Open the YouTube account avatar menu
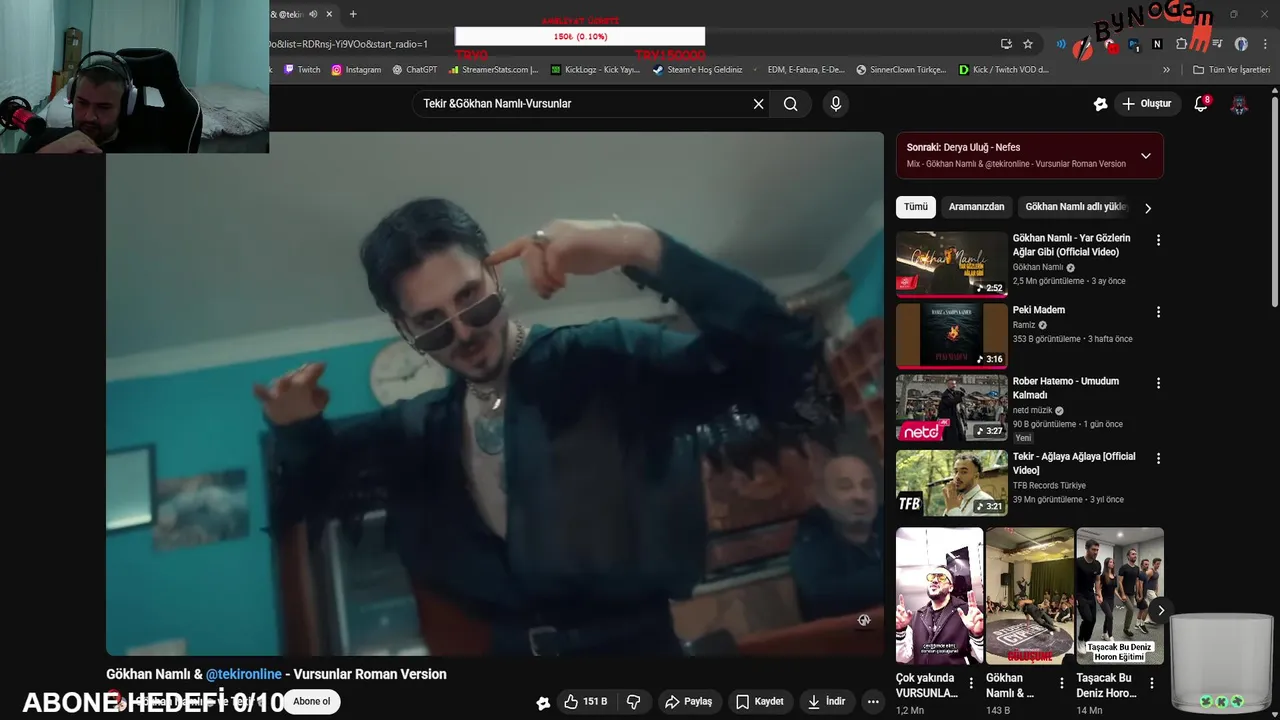This screenshot has width=1280, height=720. [x=1239, y=104]
